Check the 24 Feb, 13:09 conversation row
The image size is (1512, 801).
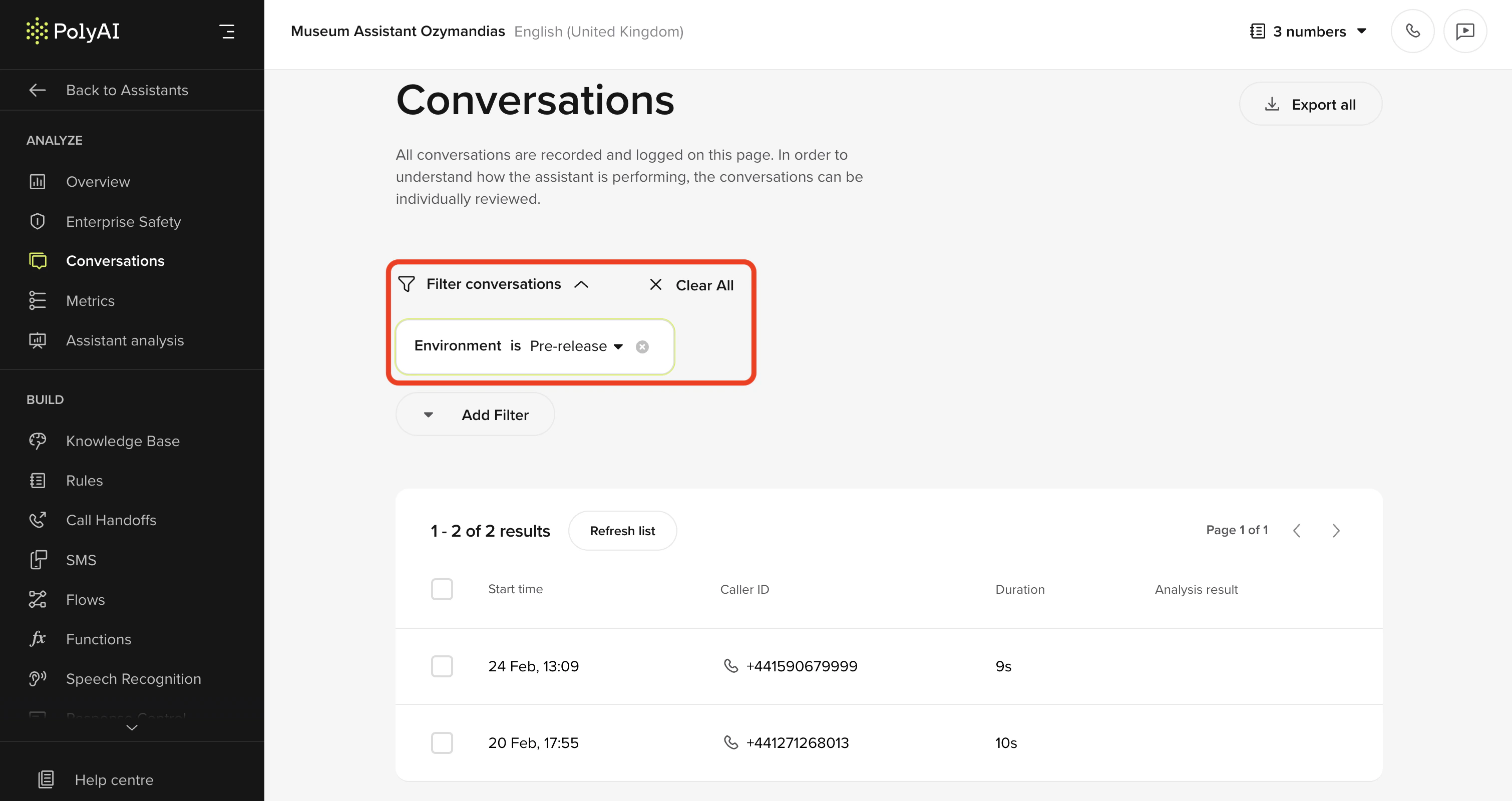(x=442, y=666)
